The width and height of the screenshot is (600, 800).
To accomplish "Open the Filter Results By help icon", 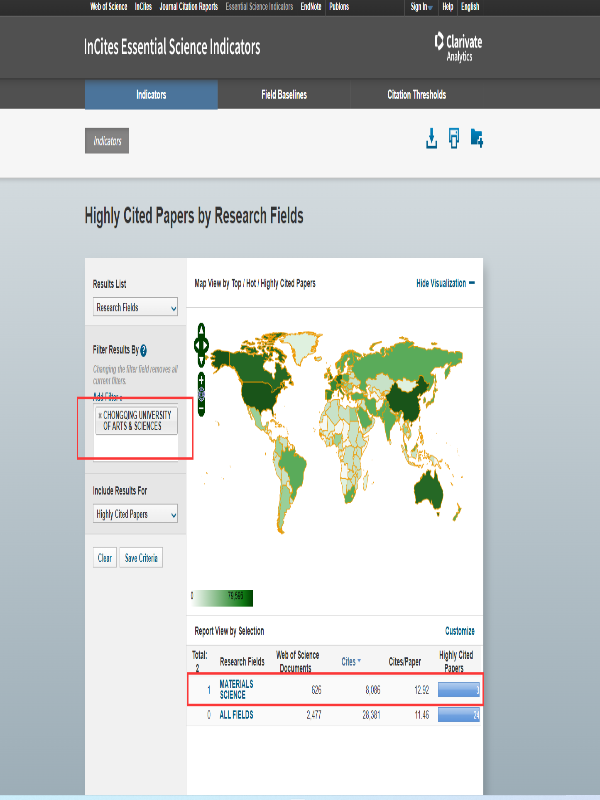I will [144, 350].
